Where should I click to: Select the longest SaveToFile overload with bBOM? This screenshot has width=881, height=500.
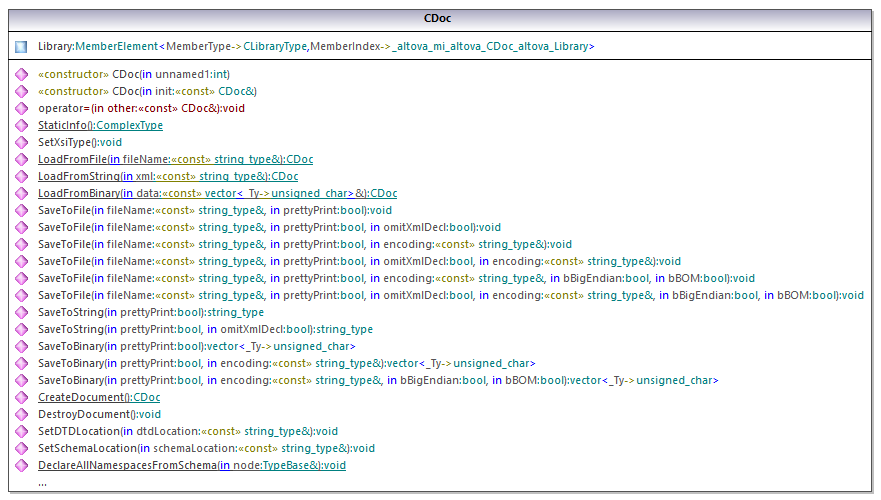pos(450,295)
